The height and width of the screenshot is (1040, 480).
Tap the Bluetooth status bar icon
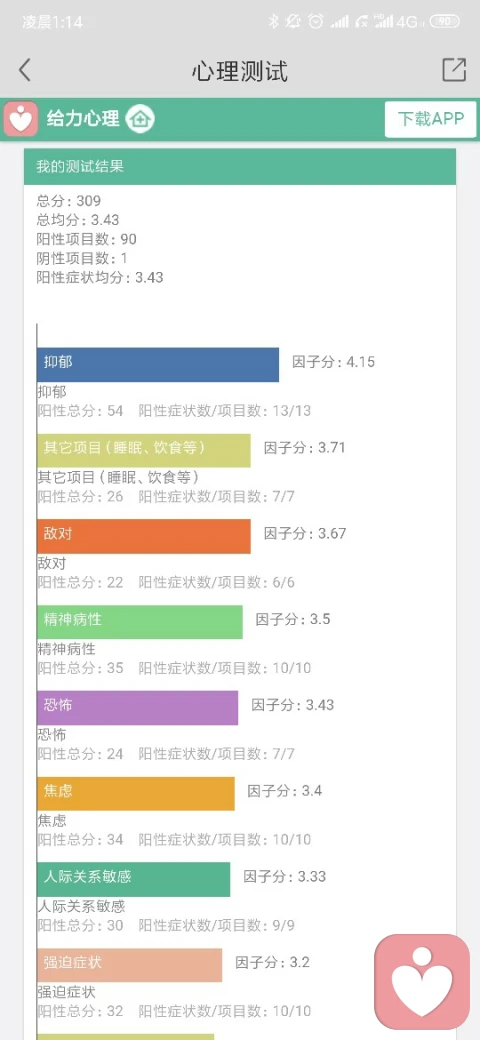click(x=273, y=22)
